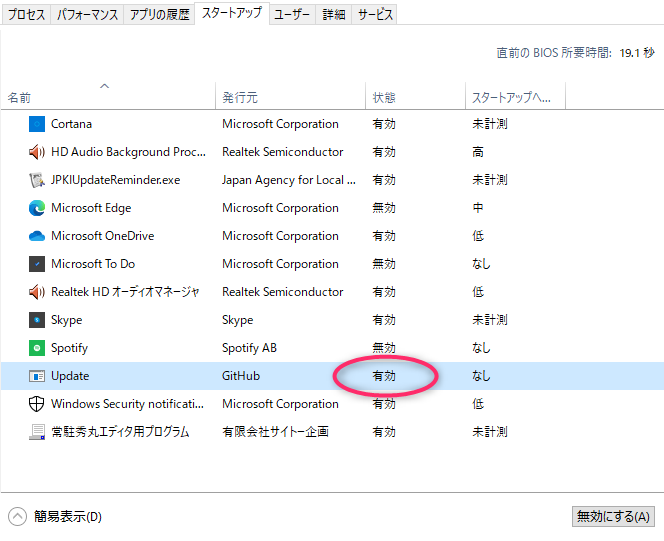
Task: Click the Windows Security shield icon
Action: point(37,404)
